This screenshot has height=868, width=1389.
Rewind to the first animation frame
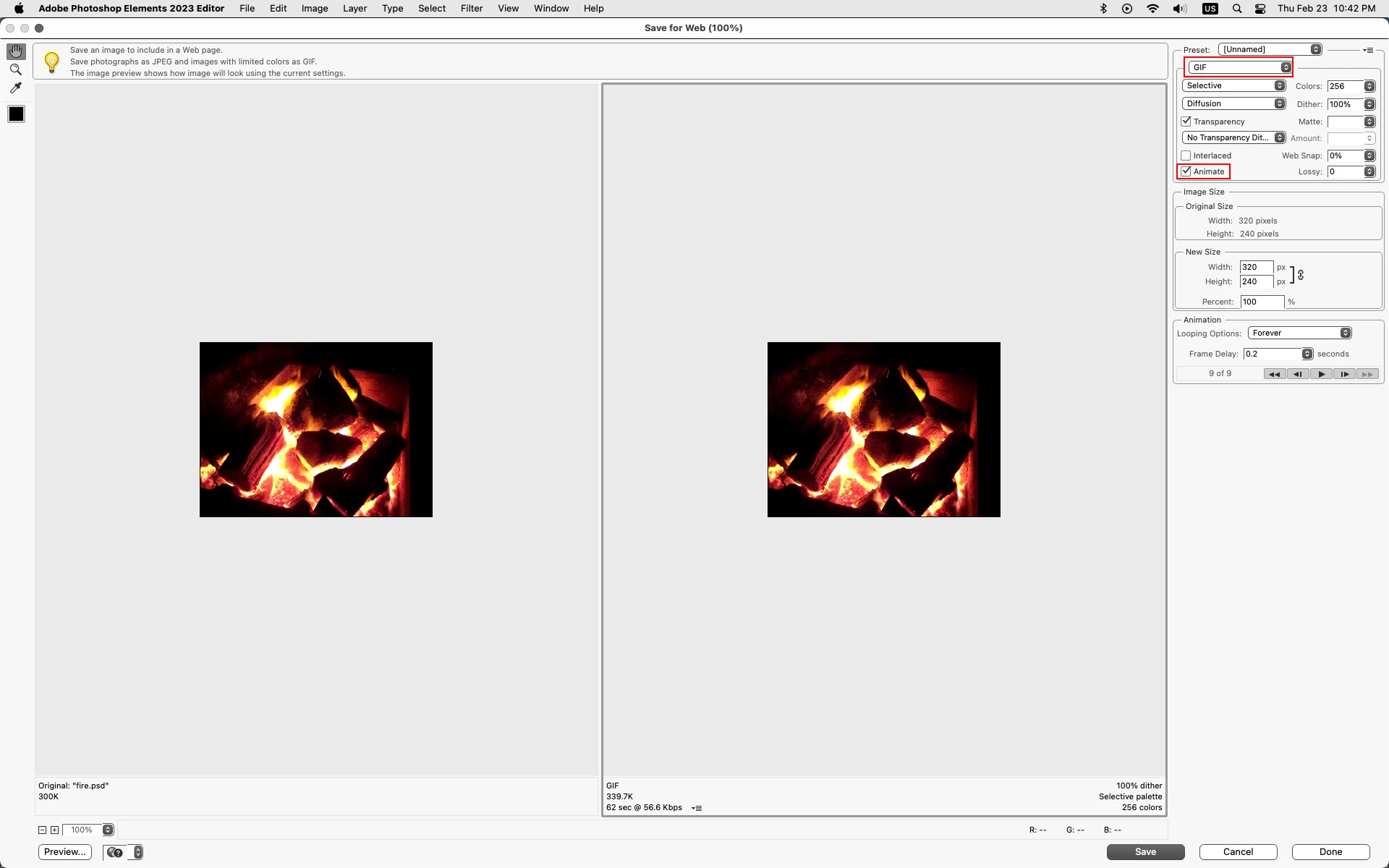tap(1274, 374)
